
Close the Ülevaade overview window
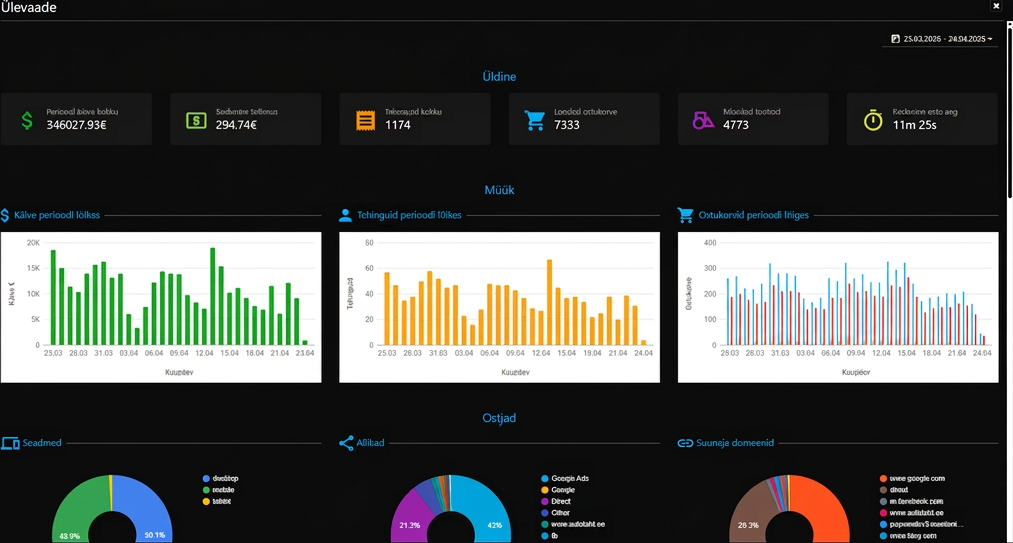tap(996, 5)
